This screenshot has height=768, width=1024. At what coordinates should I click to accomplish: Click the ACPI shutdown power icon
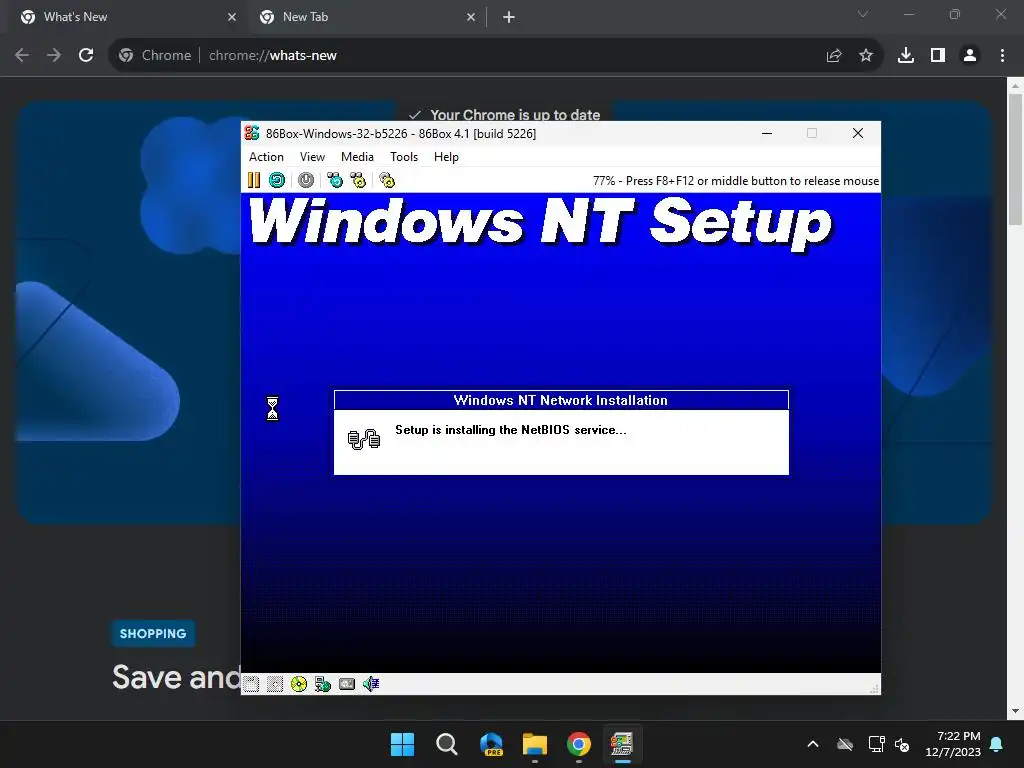point(306,180)
